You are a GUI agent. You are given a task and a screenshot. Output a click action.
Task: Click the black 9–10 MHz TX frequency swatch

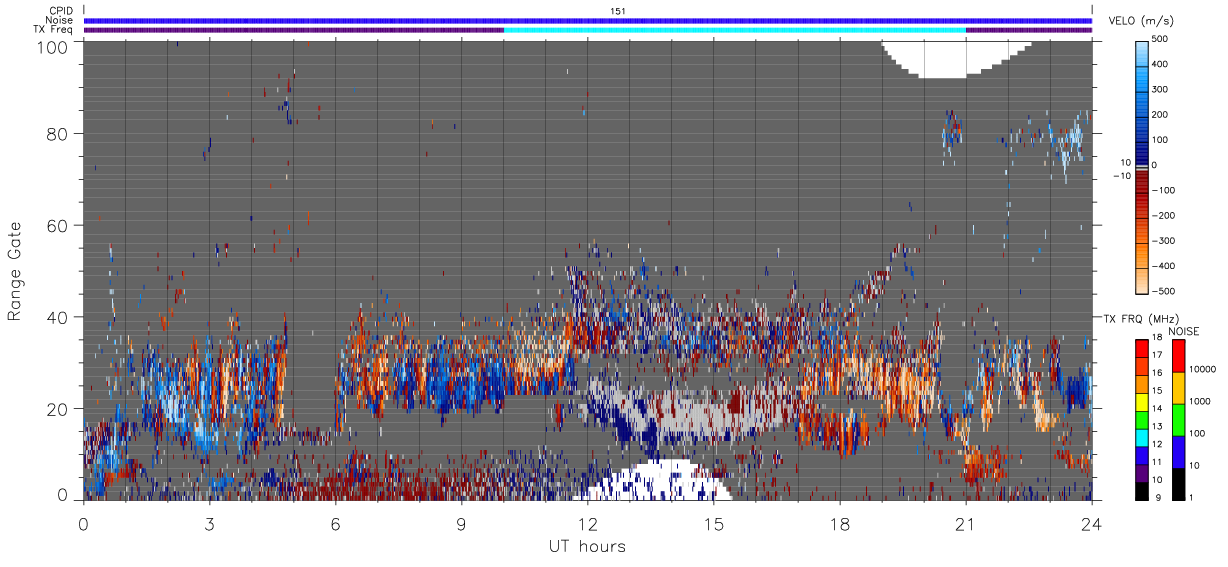[1141, 490]
